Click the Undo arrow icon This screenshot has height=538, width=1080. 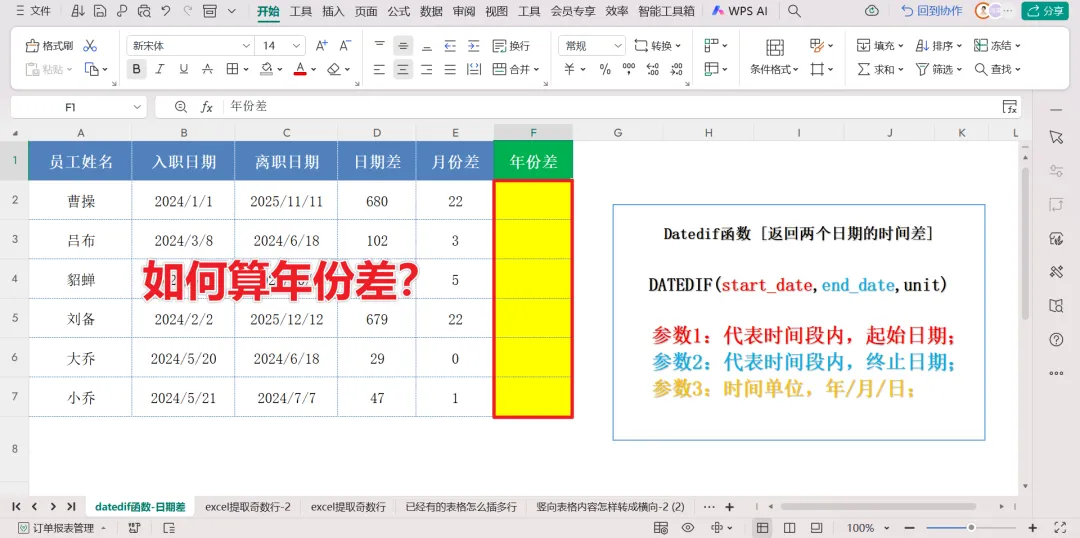(165, 11)
